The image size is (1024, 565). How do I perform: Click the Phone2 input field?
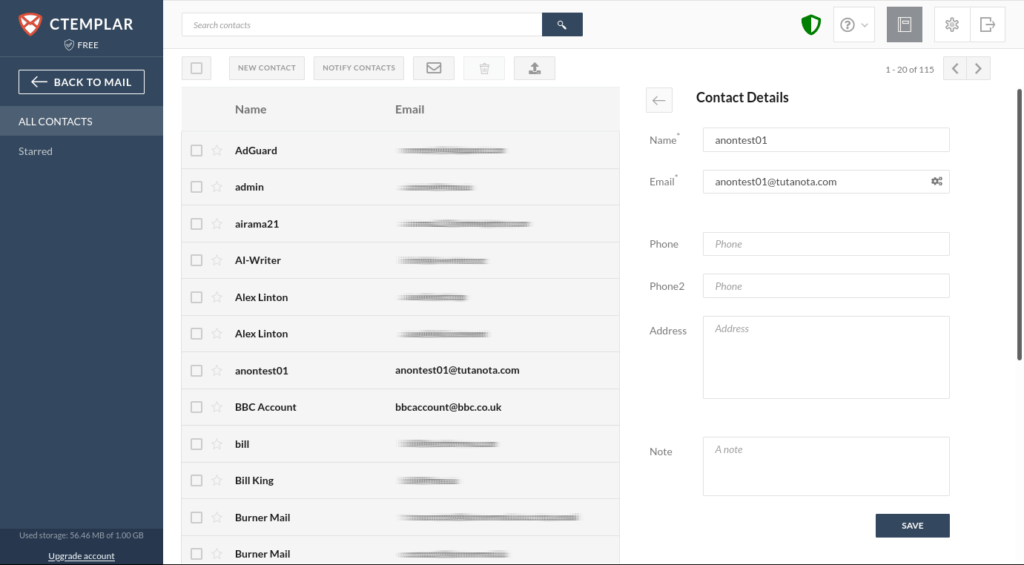pos(826,286)
